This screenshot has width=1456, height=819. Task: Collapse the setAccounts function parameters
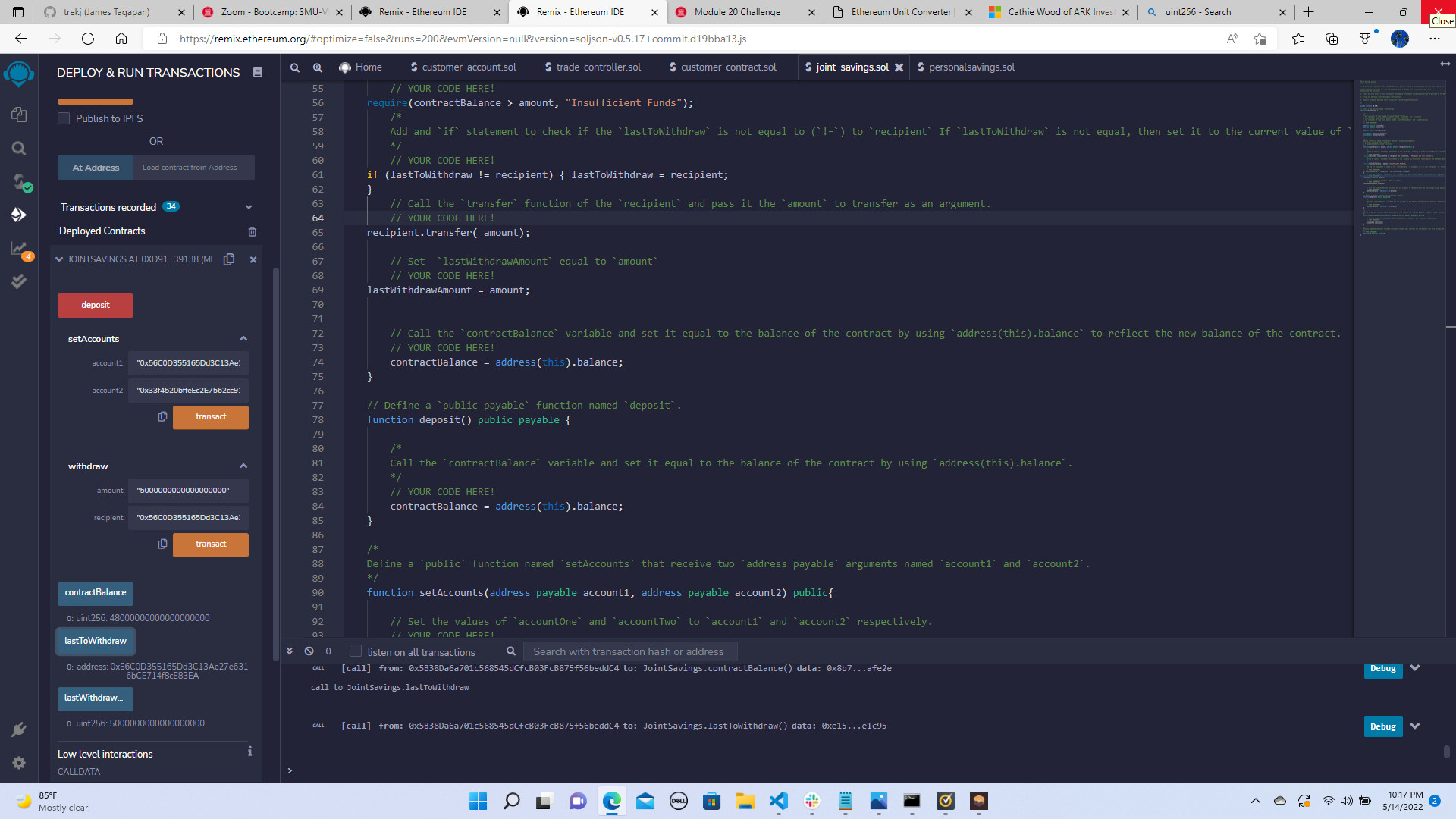(x=243, y=338)
